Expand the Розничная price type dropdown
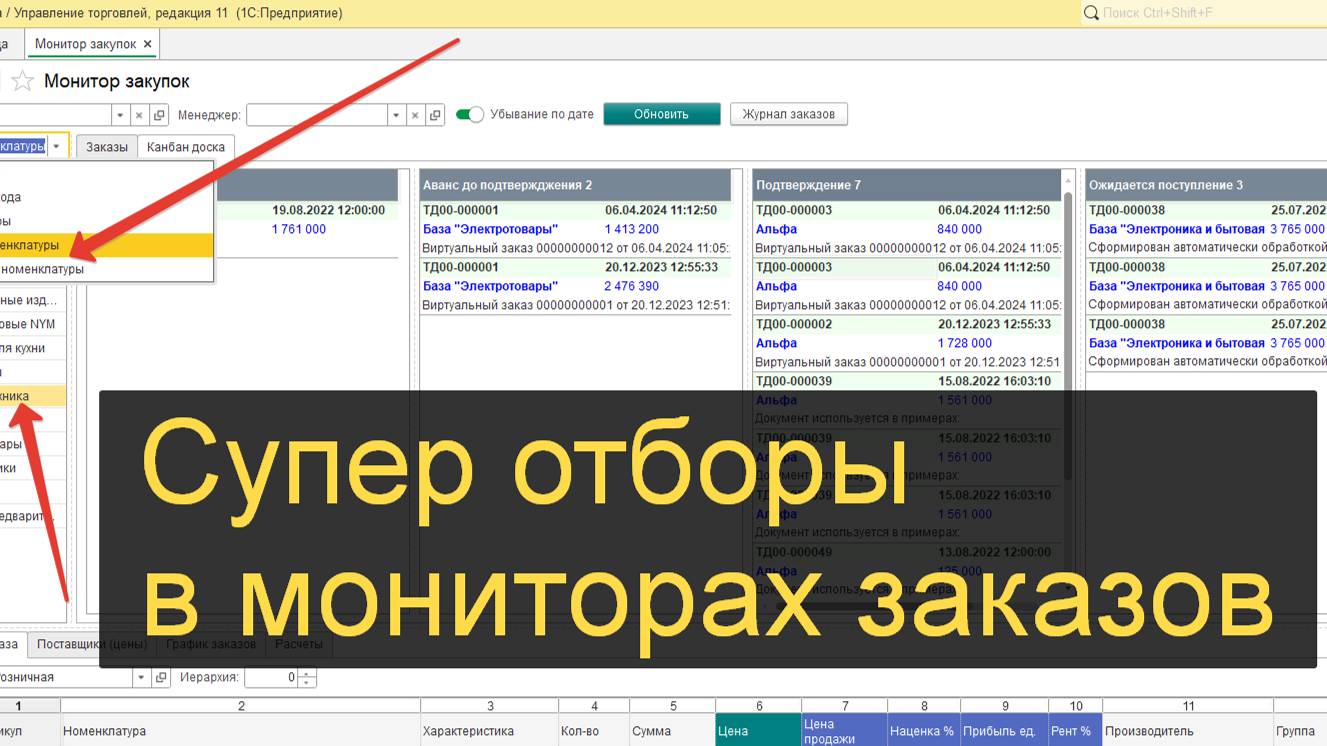The width and height of the screenshot is (1327, 746). point(141,677)
